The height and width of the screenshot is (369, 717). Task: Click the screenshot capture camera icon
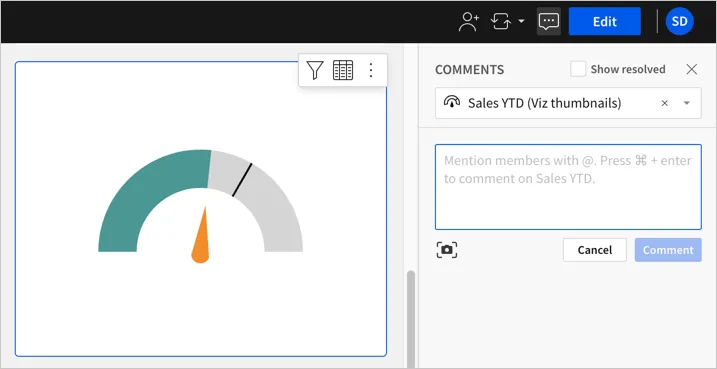coord(447,250)
